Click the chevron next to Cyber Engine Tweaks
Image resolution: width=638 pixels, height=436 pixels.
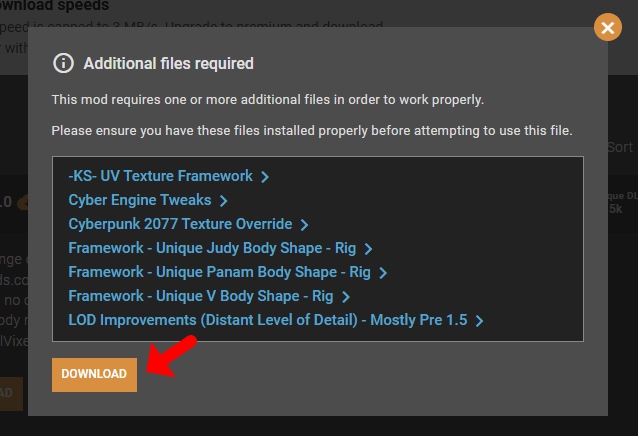click(224, 201)
